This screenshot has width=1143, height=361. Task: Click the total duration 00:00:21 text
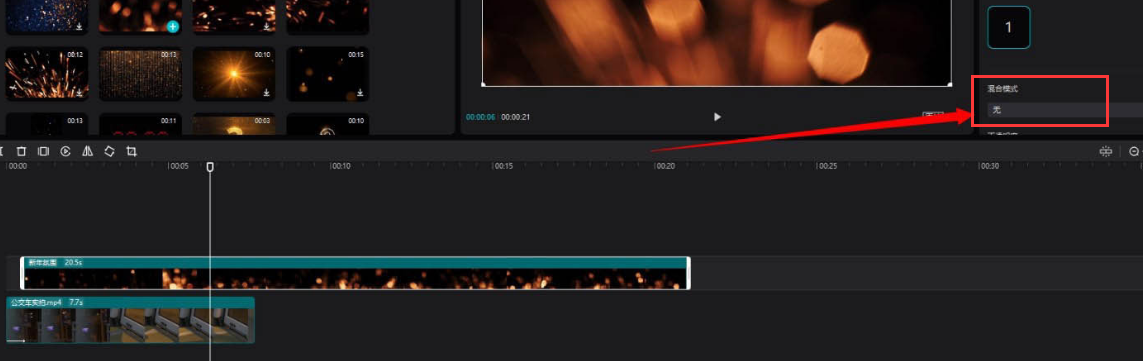point(515,117)
